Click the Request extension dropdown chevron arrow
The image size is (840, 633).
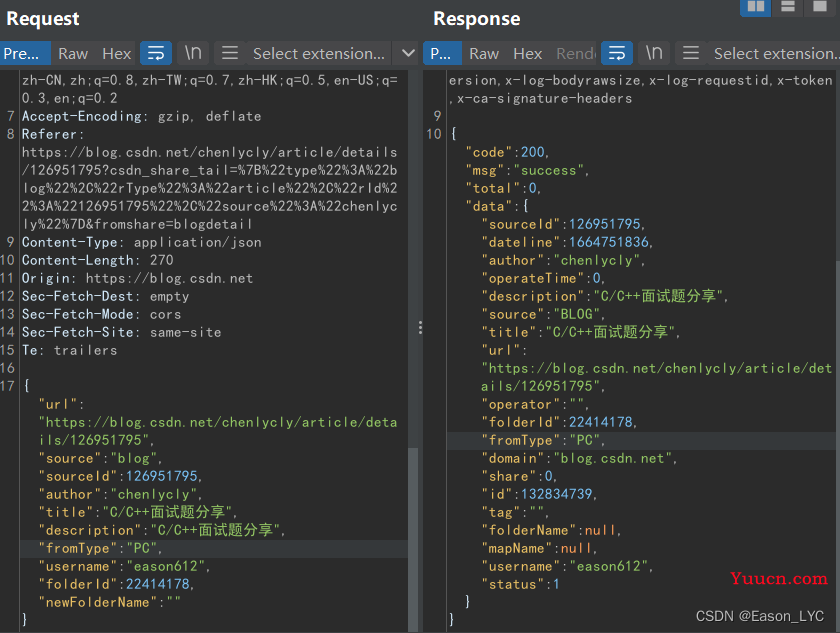pyautogui.click(x=408, y=54)
